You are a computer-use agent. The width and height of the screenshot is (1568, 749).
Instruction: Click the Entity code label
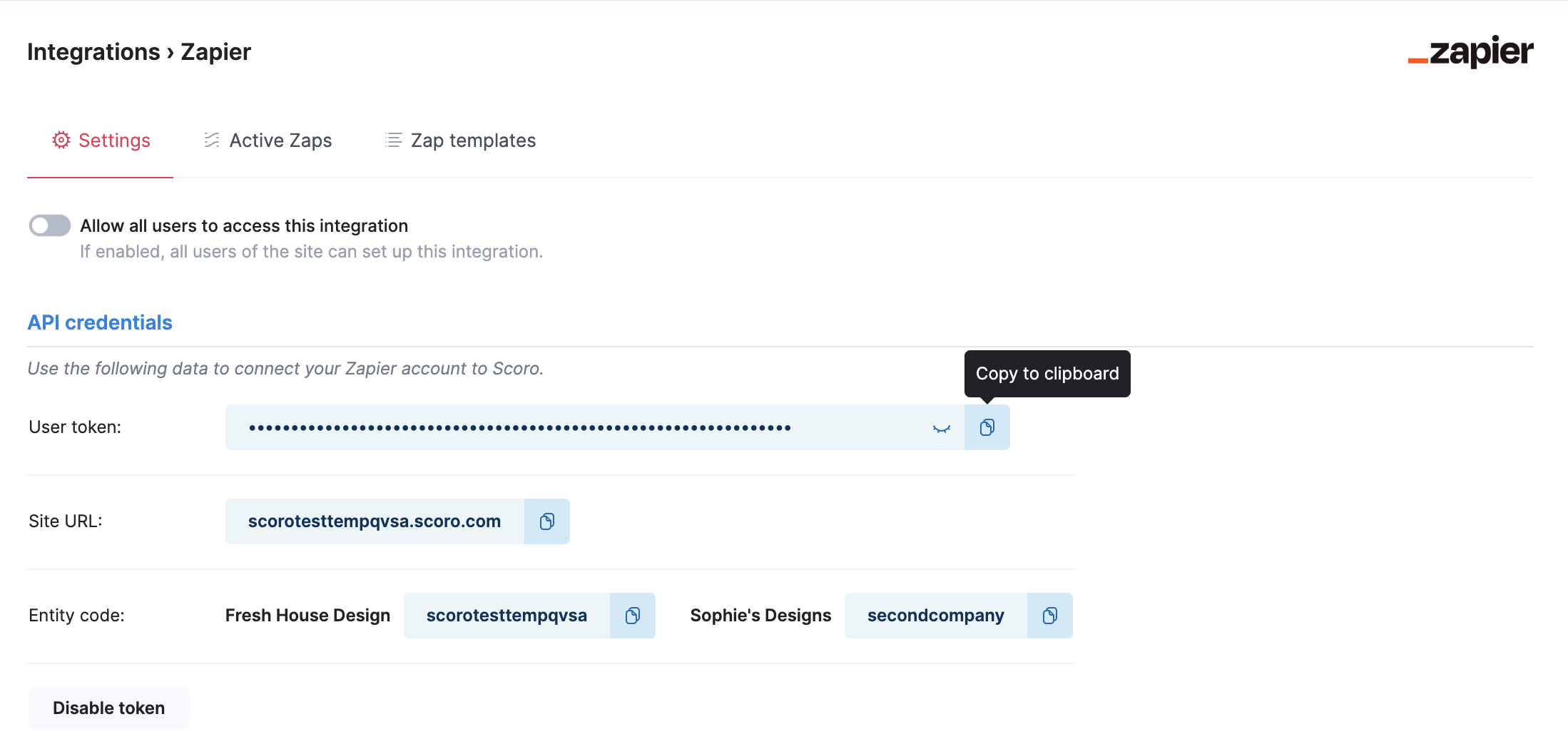point(76,616)
